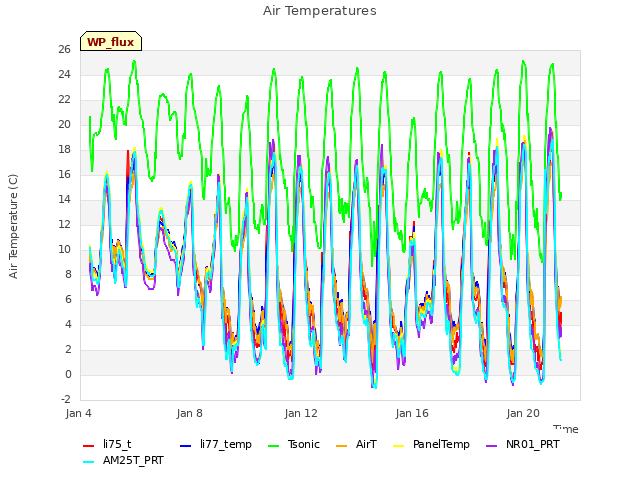The width and height of the screenshot is (640, 480).
Task: Click the 22 y-axis tick label
Action: [64, 99]
